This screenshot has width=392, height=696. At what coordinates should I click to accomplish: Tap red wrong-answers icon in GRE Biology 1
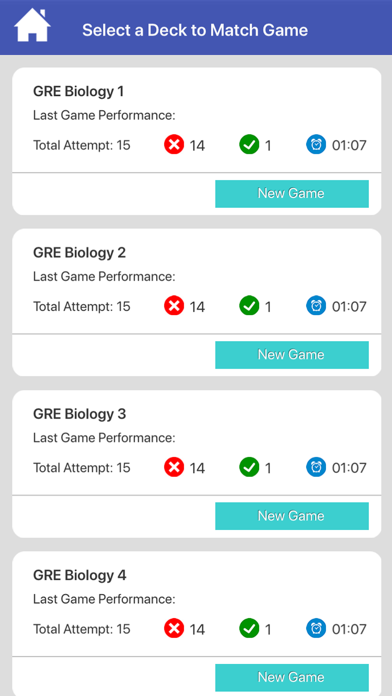(174, 145)
